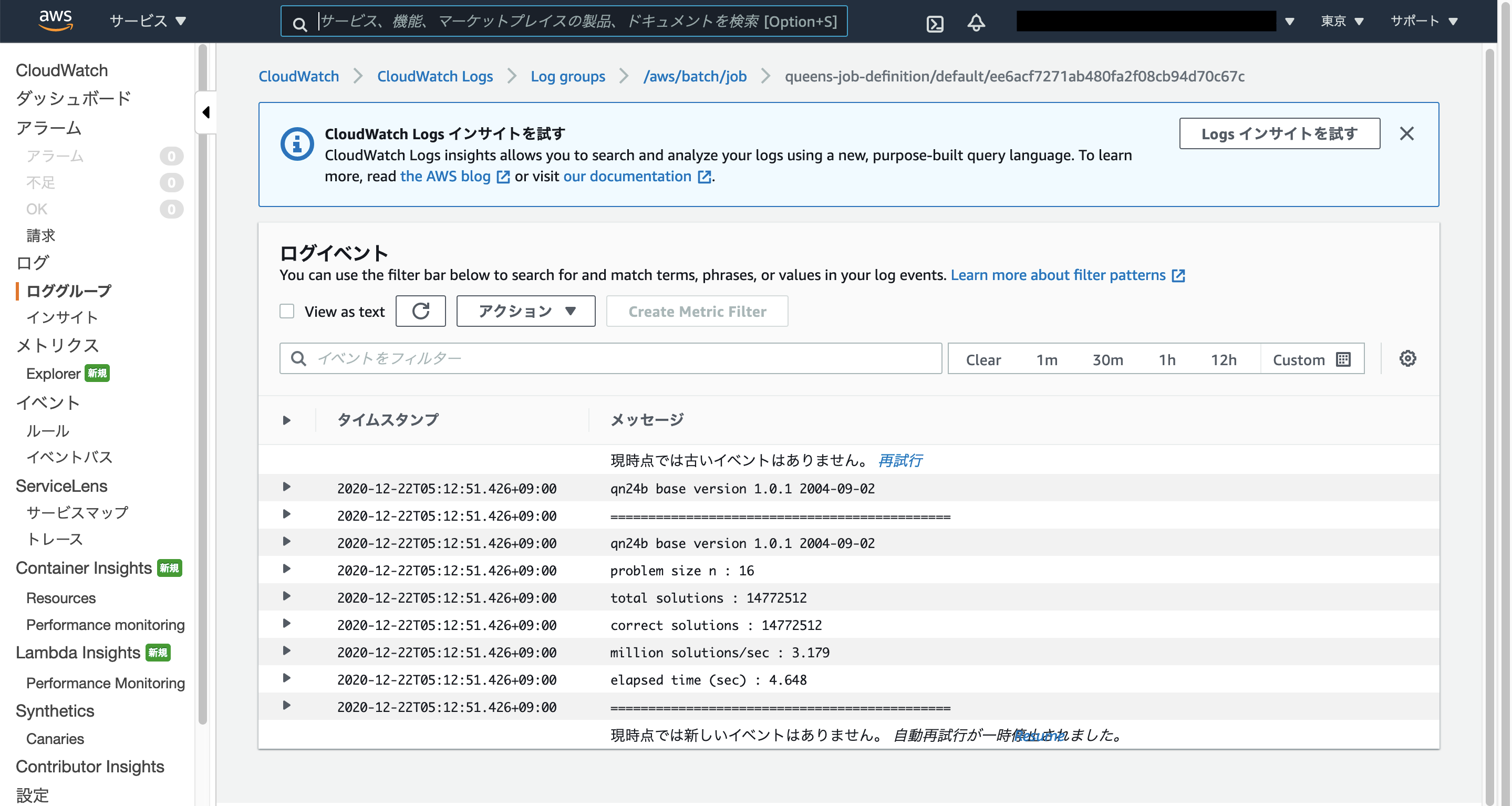Open the AWS blog external link
Viewport: 1512px width, 806px height.
tap(455, 176)
